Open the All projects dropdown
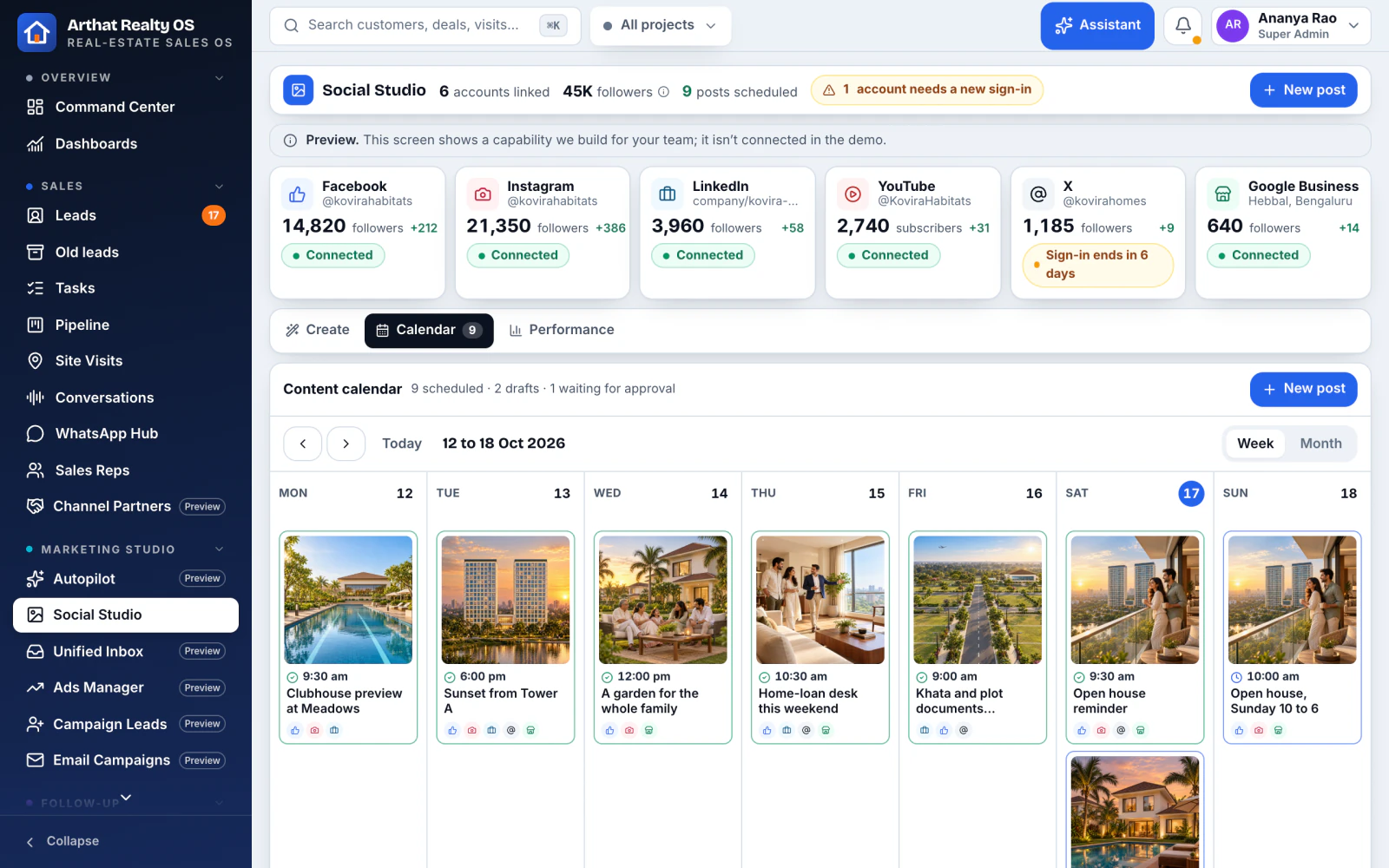This screenshot has height=868, width=1389. pyautogui.click(x=661, y=25)
